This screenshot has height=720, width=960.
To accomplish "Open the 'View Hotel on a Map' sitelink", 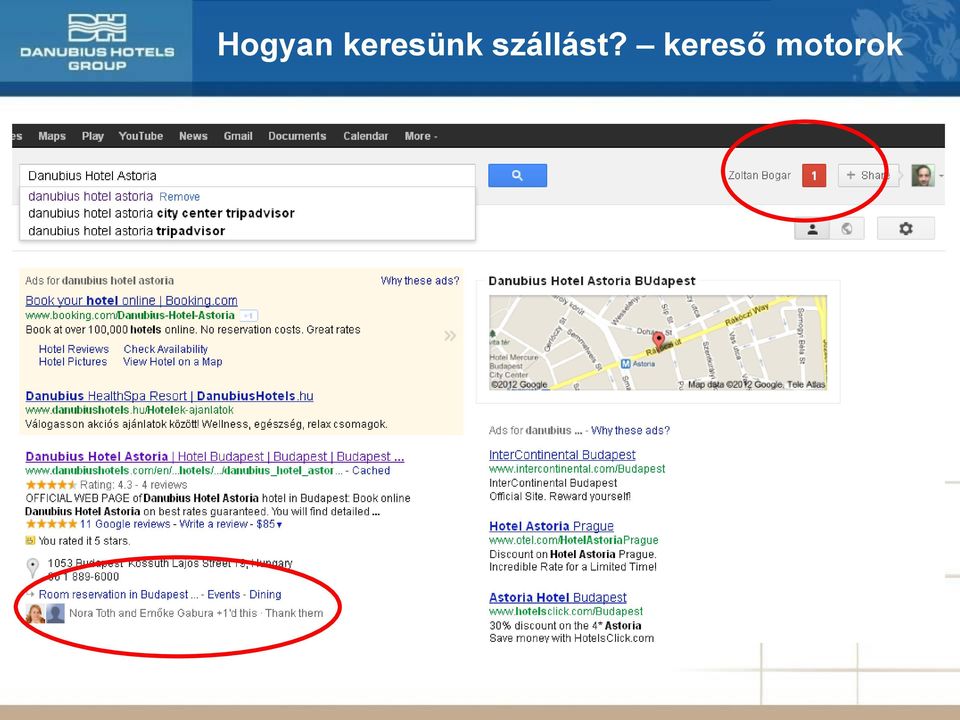I will [x=173, y=362].
